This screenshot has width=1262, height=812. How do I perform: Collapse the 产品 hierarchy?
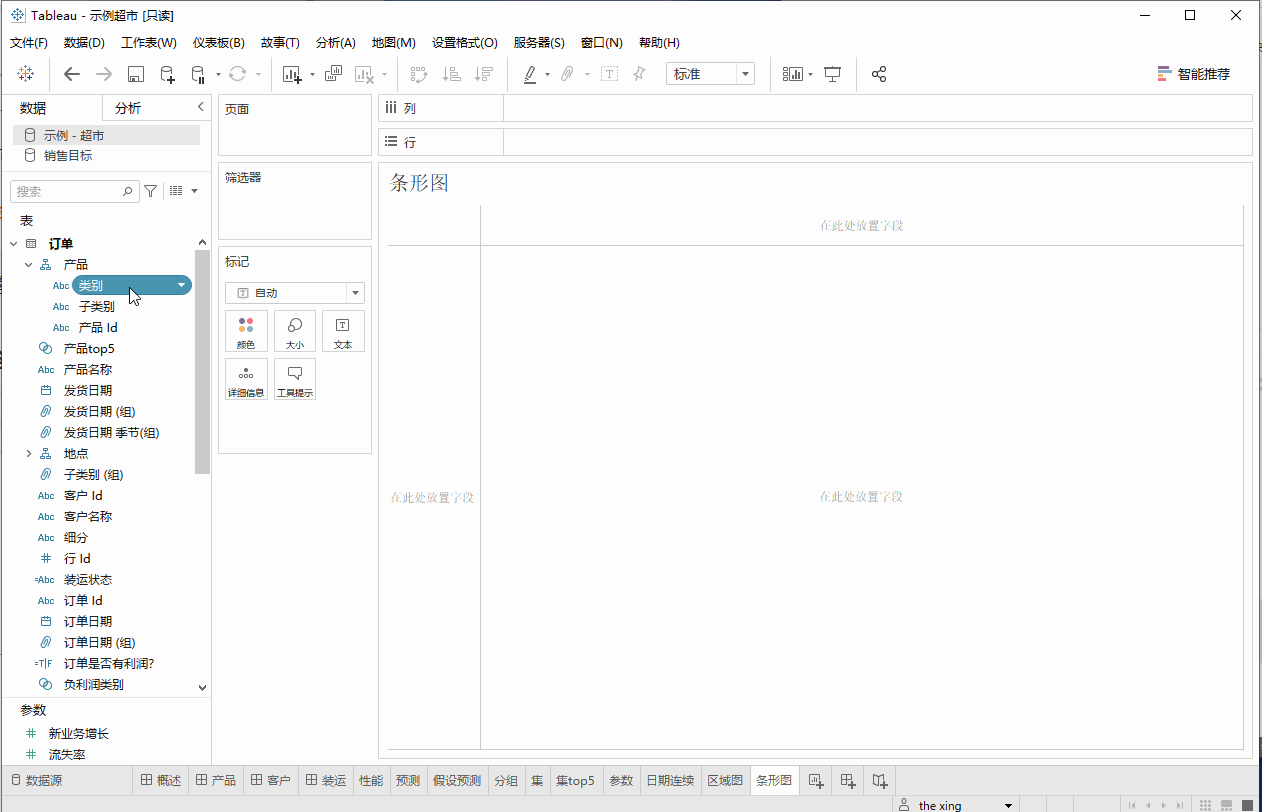pos(29,265)
